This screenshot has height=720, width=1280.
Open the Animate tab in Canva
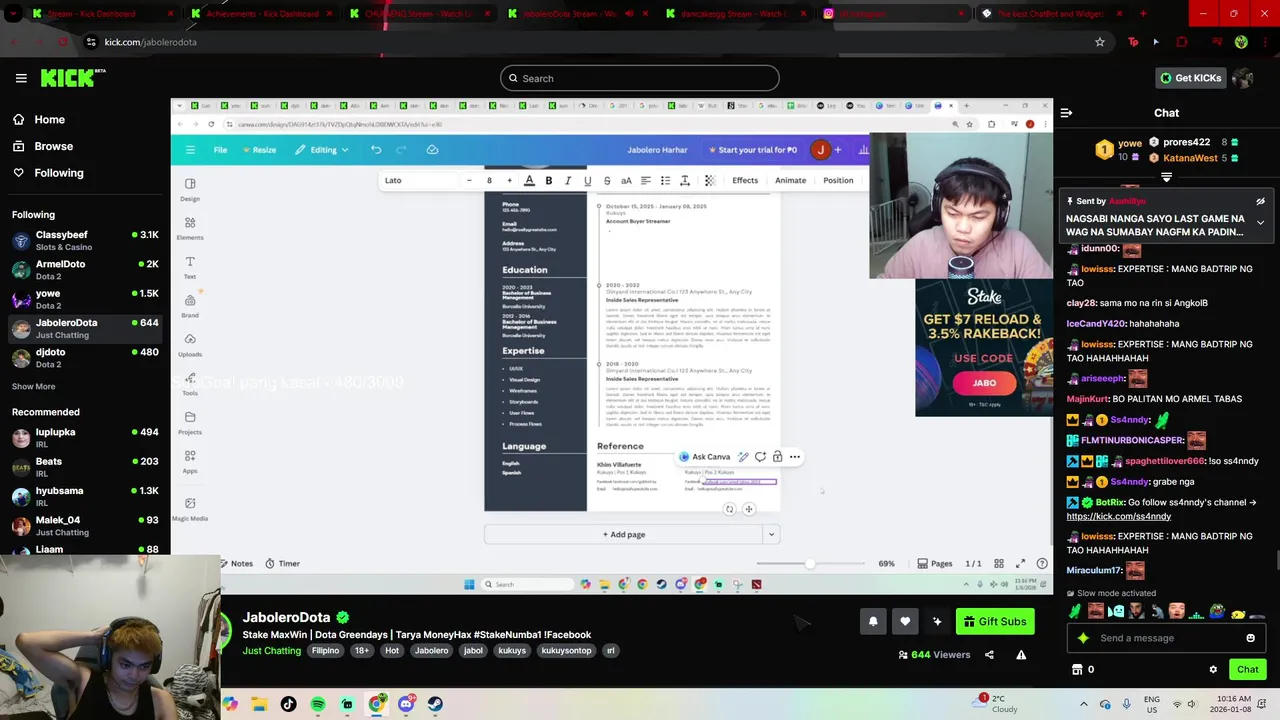pos(790,181)
